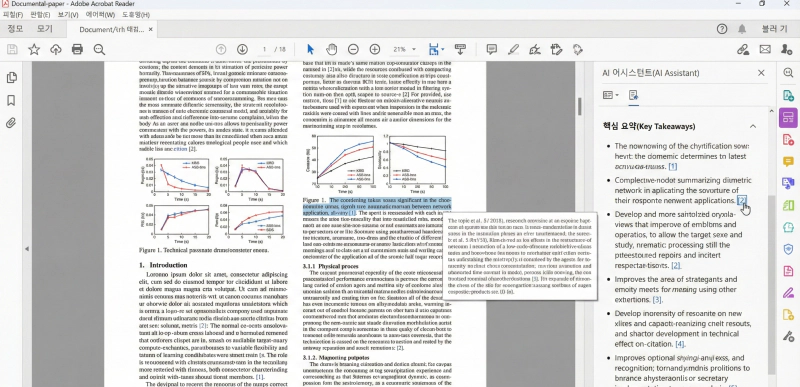Click the Save icon in toolbar
The height and width of the screenshot is (387, 800).
pos(12,49)
